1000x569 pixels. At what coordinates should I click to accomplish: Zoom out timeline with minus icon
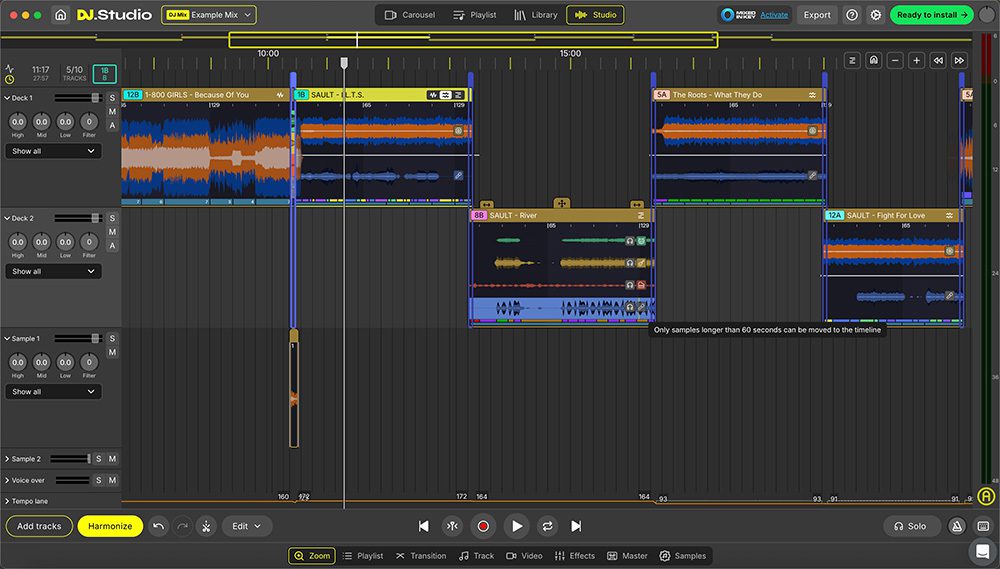click(x=895, y=61)
